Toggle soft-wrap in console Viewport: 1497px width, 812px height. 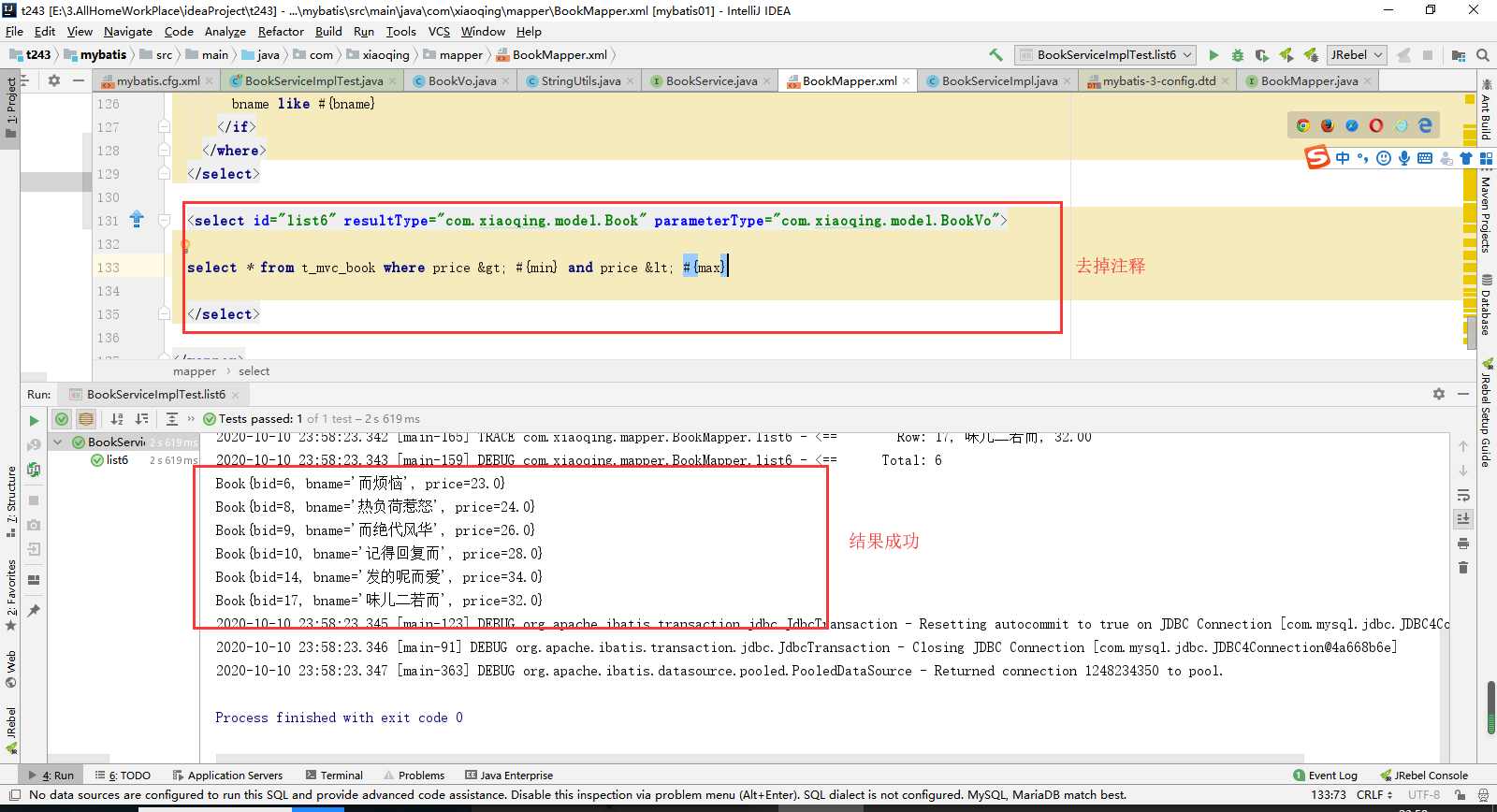click(x=1463, y=495)
